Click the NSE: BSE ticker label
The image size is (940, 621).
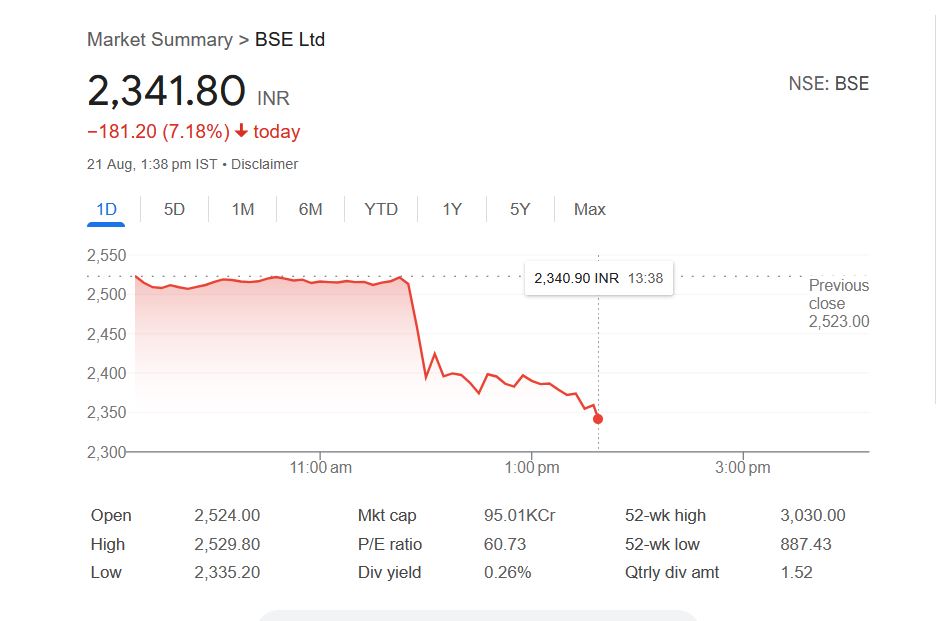pos(828,84)
